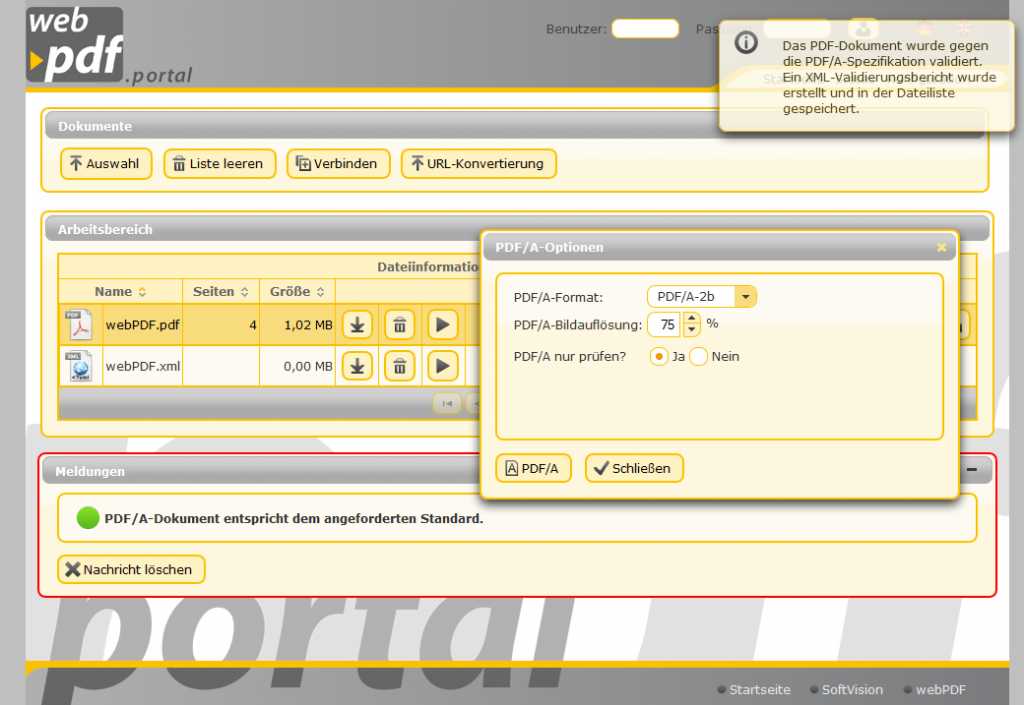1024x705 pixels.
Task: Switch language using the British flag icon
Action: click(x=963, y=28)
